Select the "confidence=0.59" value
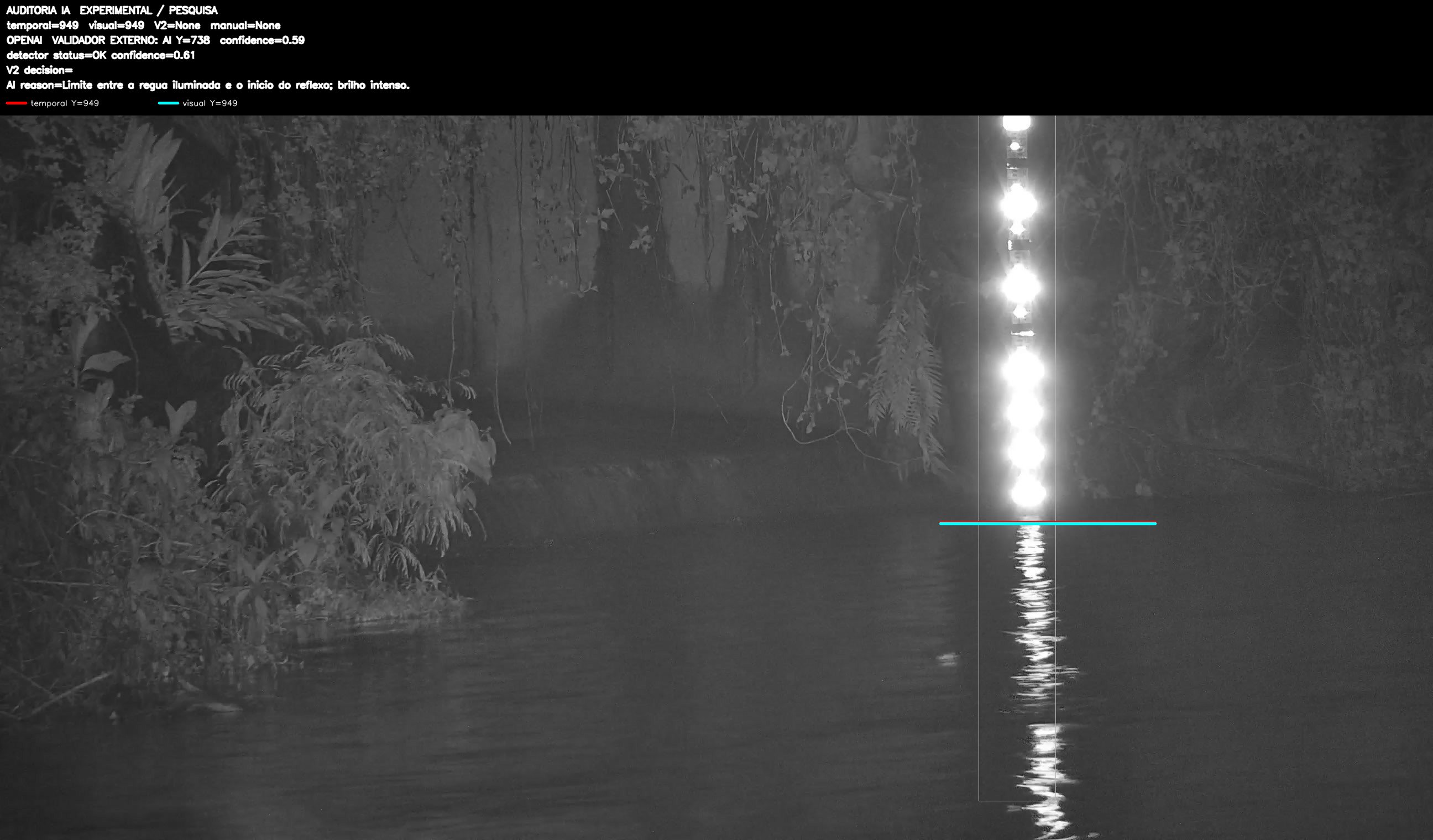Screen dimensions: 1433x840 pyautogui.click(x=263, y=40)
